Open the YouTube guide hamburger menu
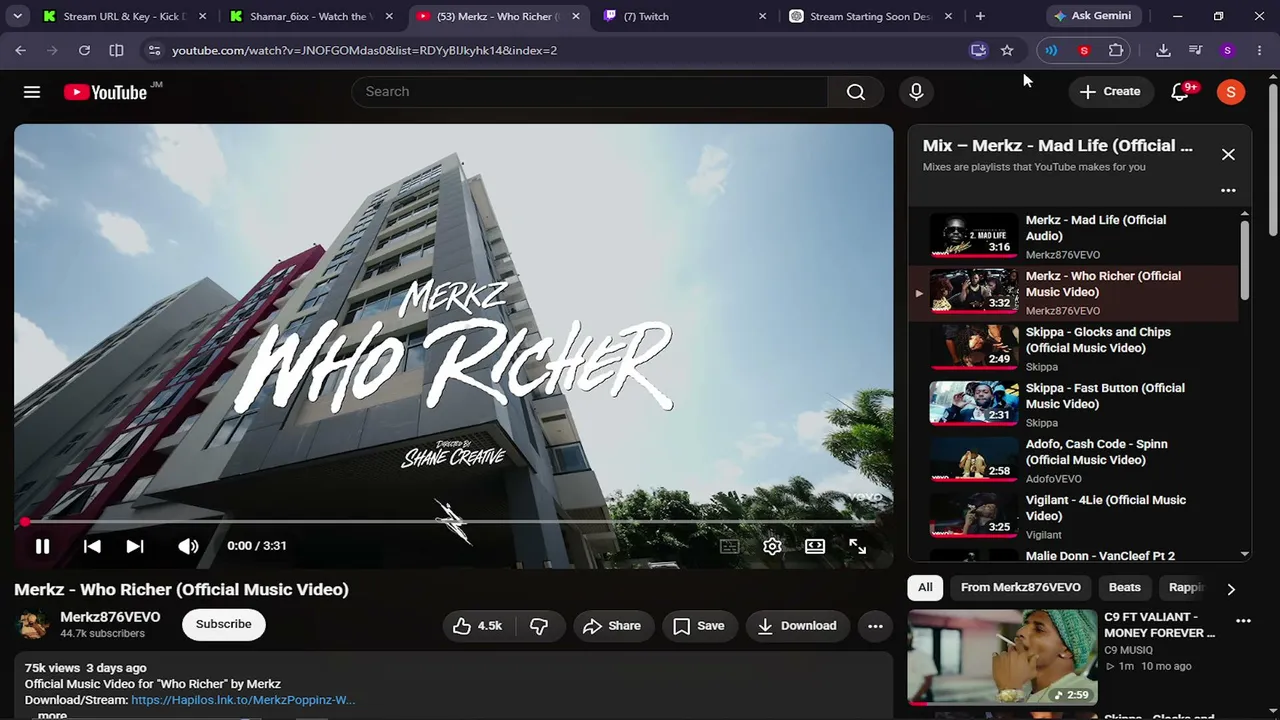The image size is (1280, 720). (x=32, y=92)
